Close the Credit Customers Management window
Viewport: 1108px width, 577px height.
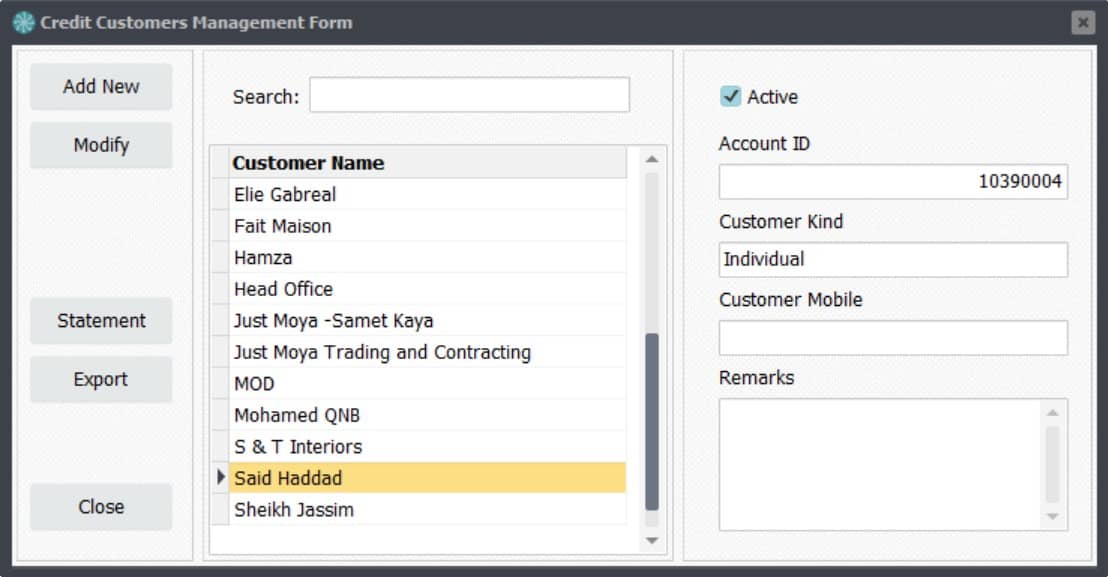[x=1082, y=23]
